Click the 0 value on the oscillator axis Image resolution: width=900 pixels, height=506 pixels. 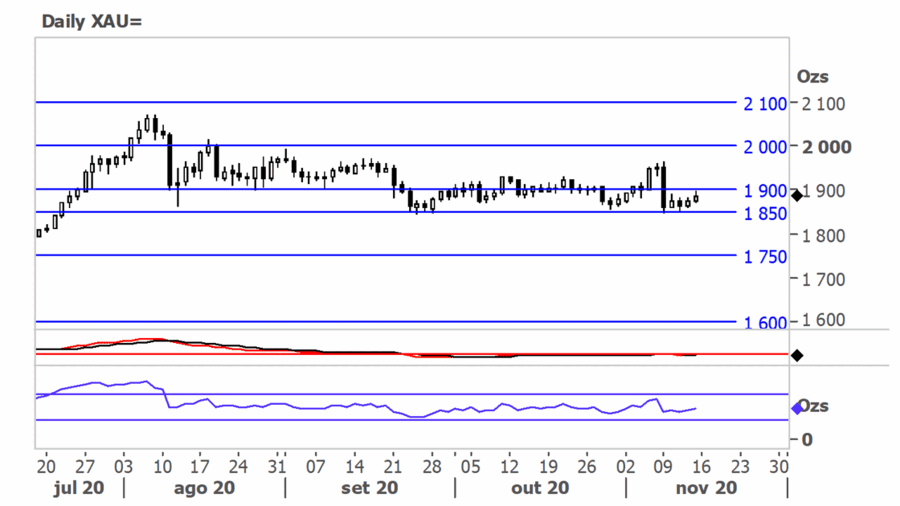click(x=807, y=439)
